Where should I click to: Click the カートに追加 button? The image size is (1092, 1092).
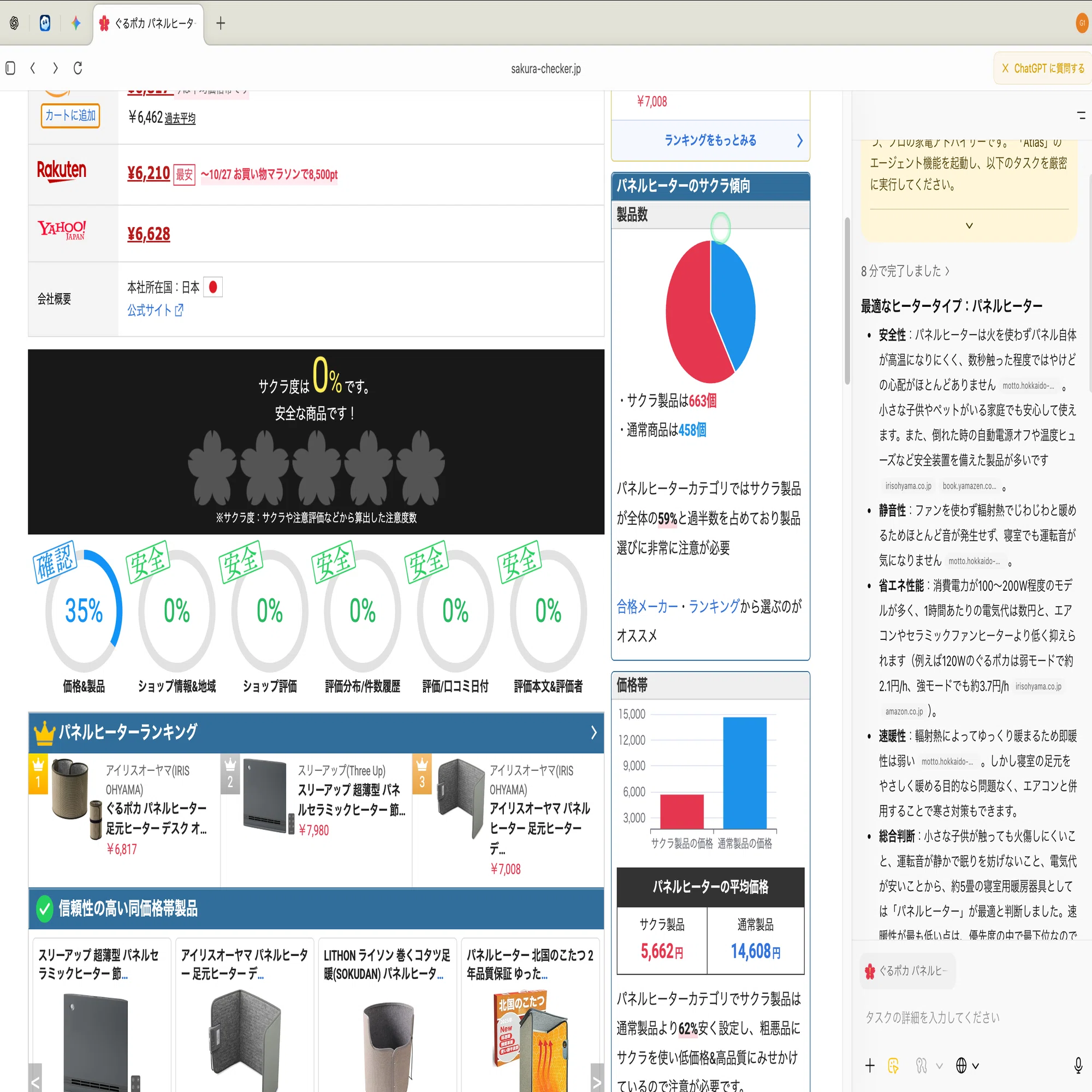click(70, 116)
